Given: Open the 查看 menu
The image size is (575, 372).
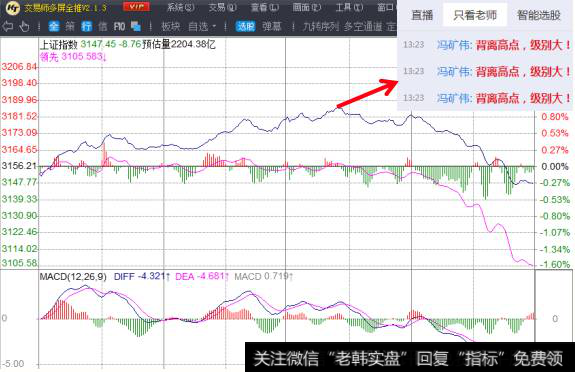Looking at the screenshot, I should coord(265,7).
